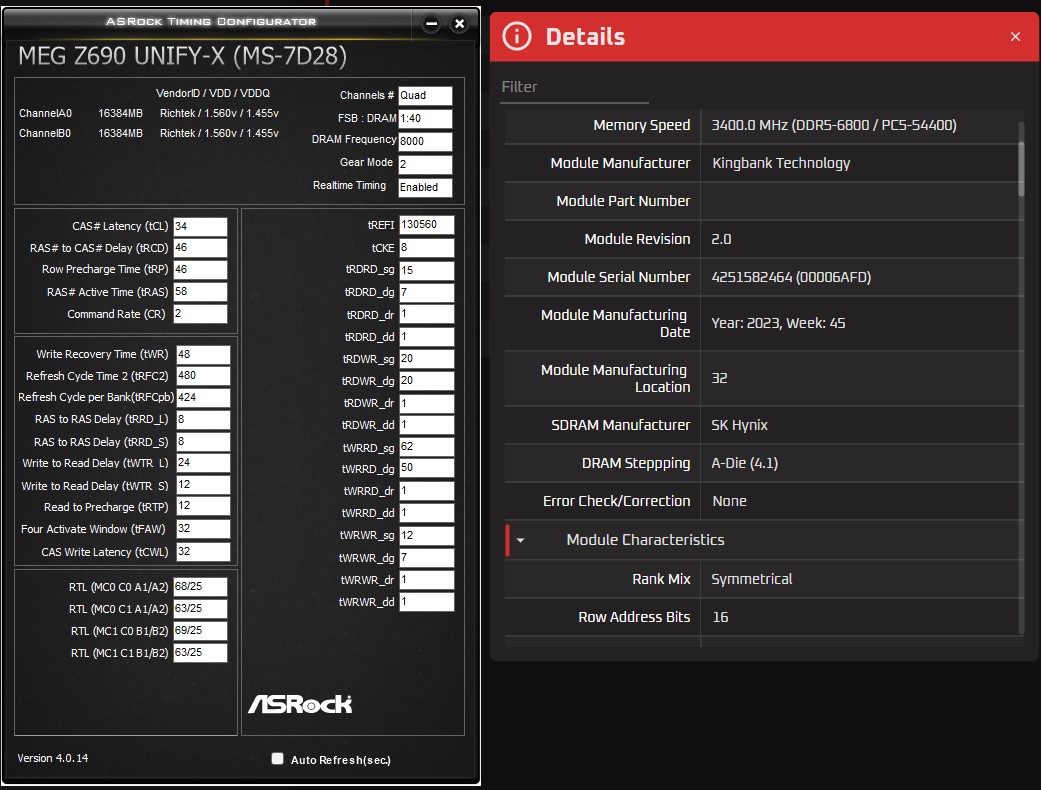Click the tWRRD_sg value field 62

point(427,447)
